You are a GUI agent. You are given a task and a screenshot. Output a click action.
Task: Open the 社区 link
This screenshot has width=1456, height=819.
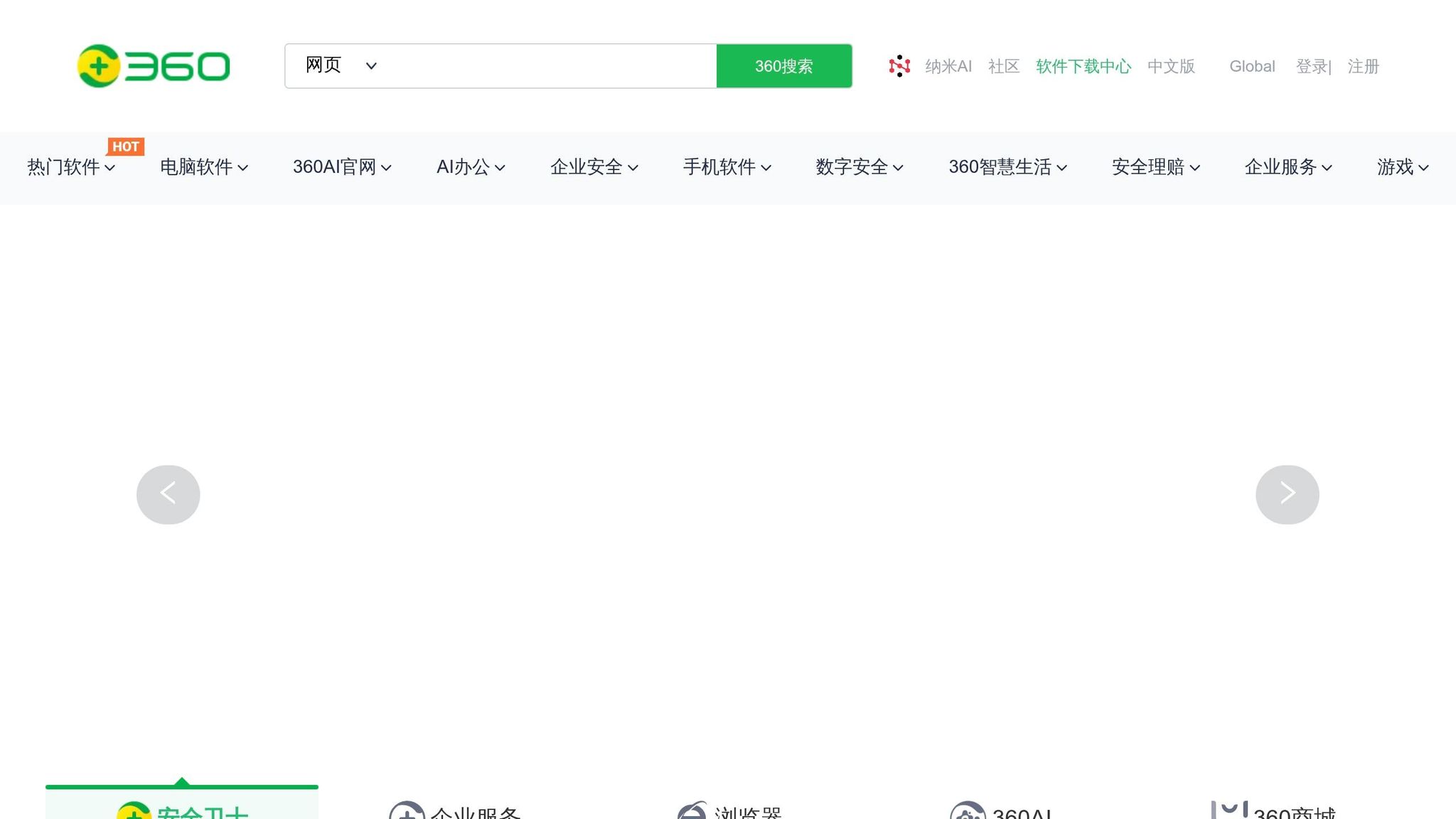coord(1004,66)
